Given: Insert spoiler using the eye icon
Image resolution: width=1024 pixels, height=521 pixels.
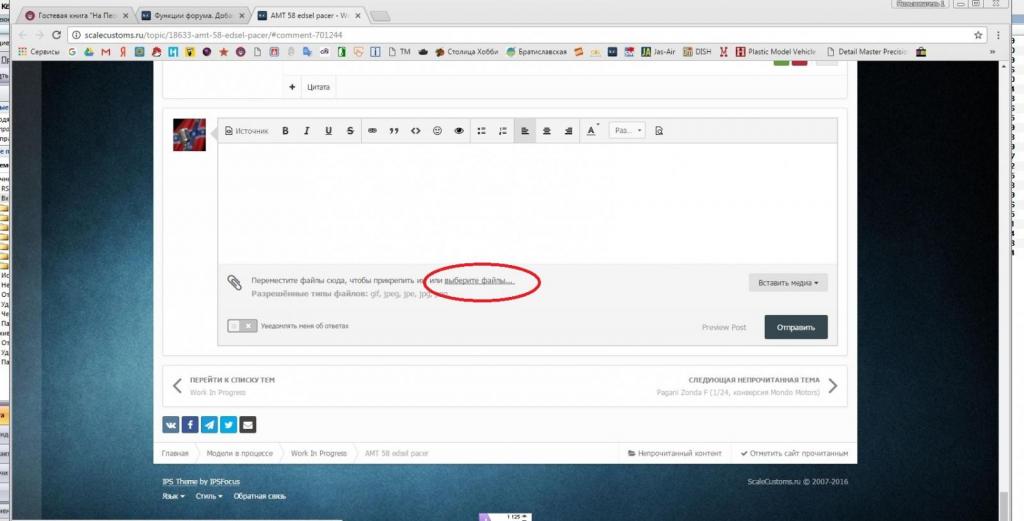Looking at the screenshot, I should pos(459,131).
